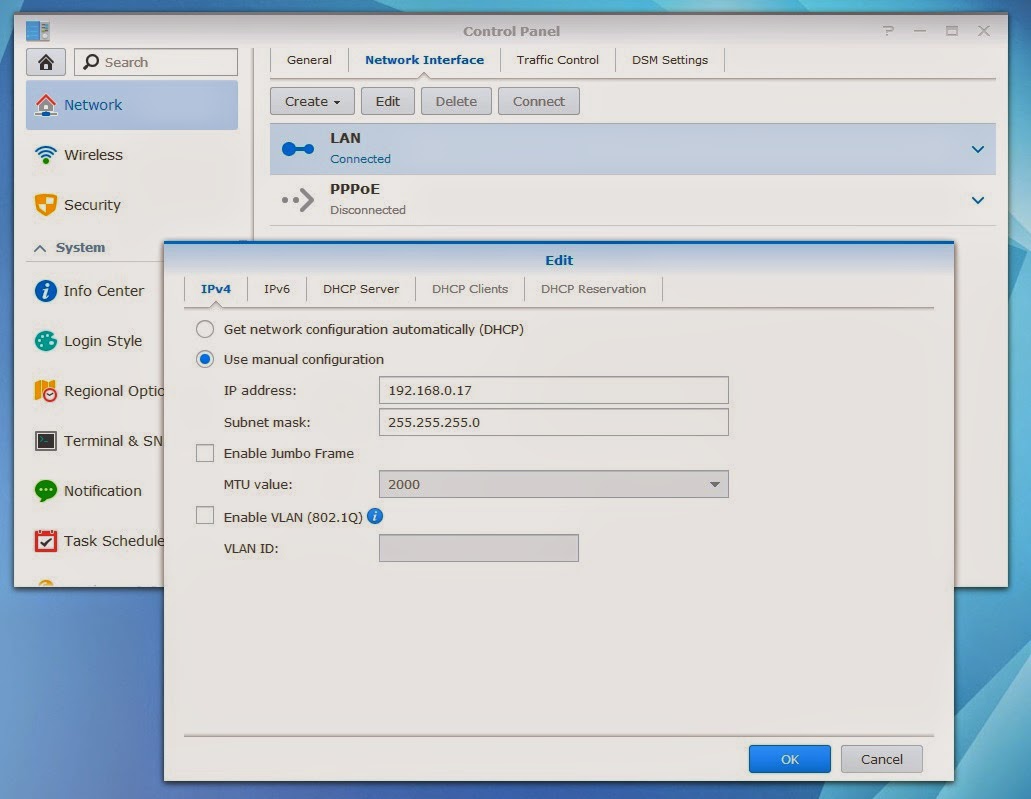
Task: Select Use manual configuration option
Action: click(x=204, y=359)
